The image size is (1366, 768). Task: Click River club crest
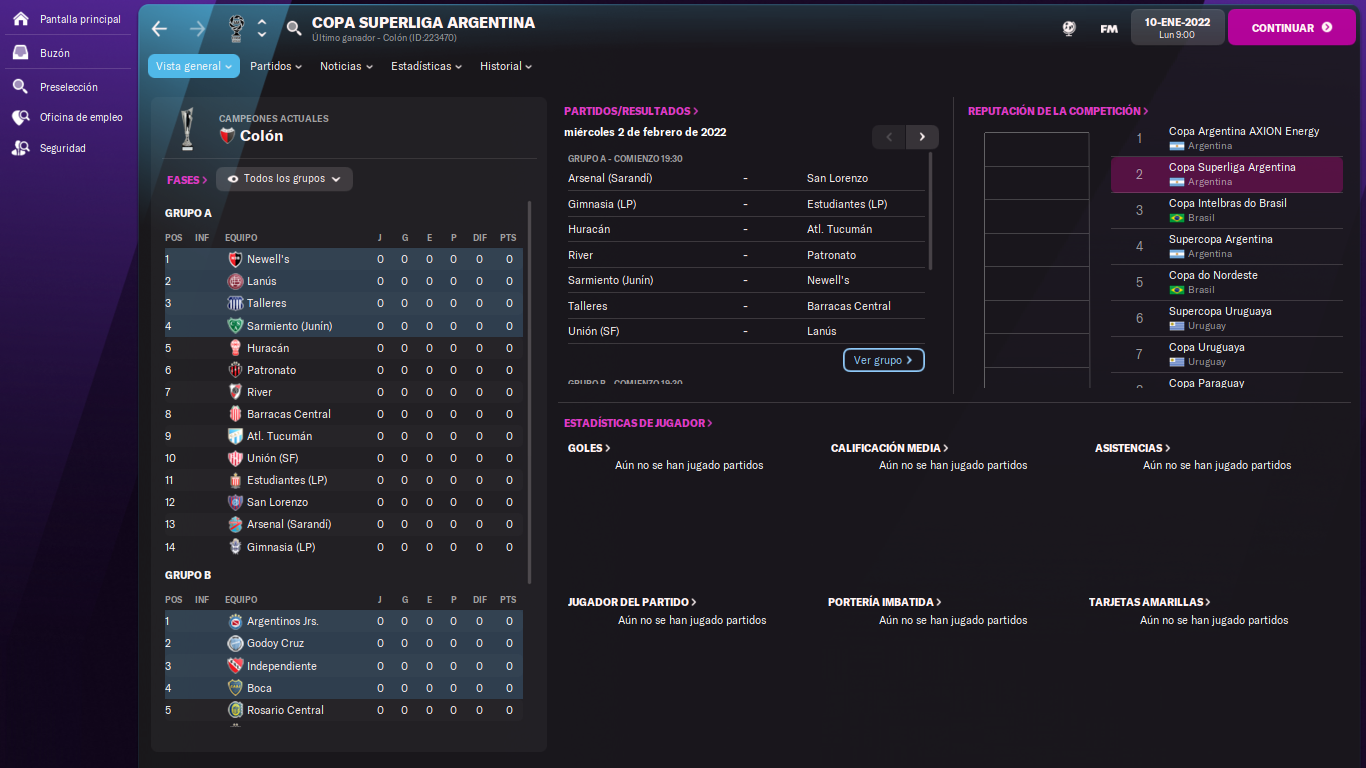(x=235, y=392)
